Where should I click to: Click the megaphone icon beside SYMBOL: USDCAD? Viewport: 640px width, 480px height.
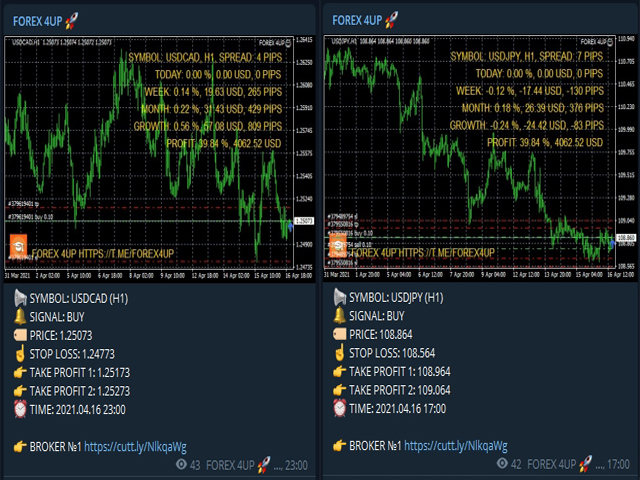[21, 298]
